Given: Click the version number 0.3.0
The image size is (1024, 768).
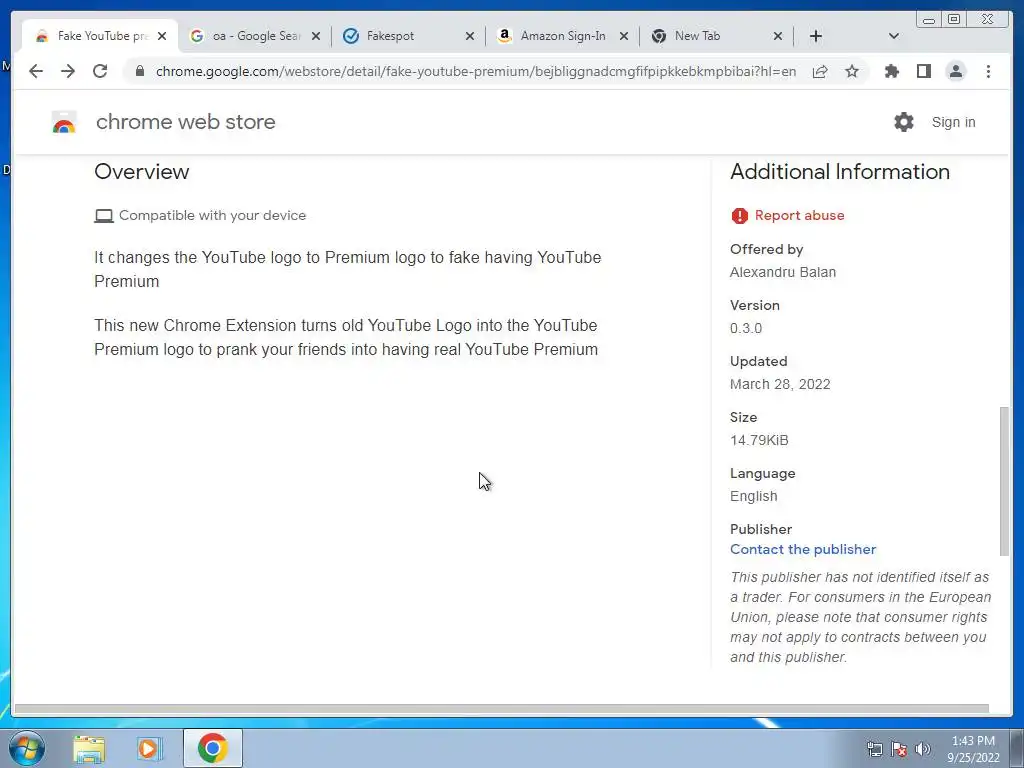Looking at the screenshot, I should click(746, 328).
